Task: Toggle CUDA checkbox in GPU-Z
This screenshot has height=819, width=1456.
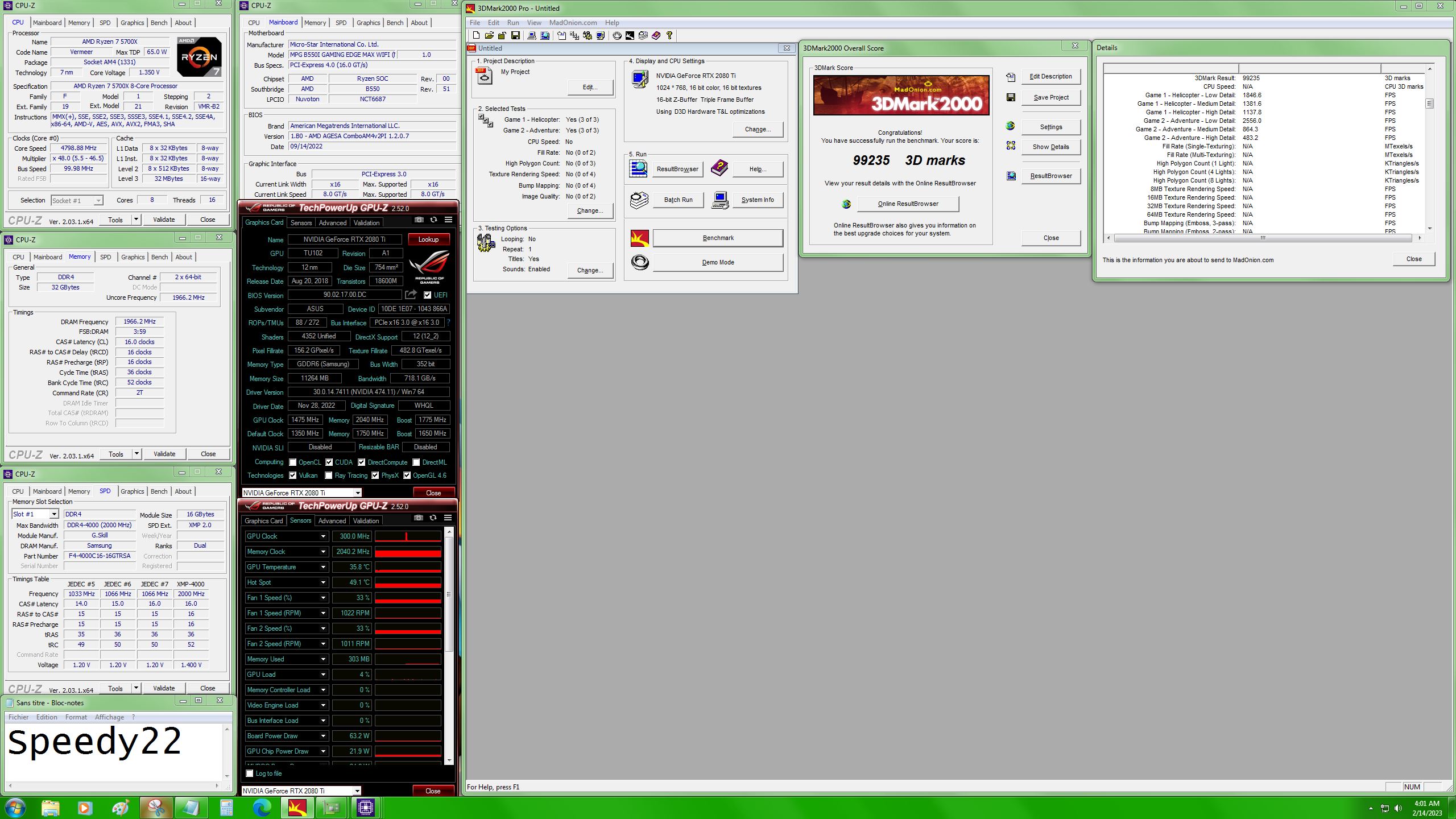Action: tap(329, 462)
